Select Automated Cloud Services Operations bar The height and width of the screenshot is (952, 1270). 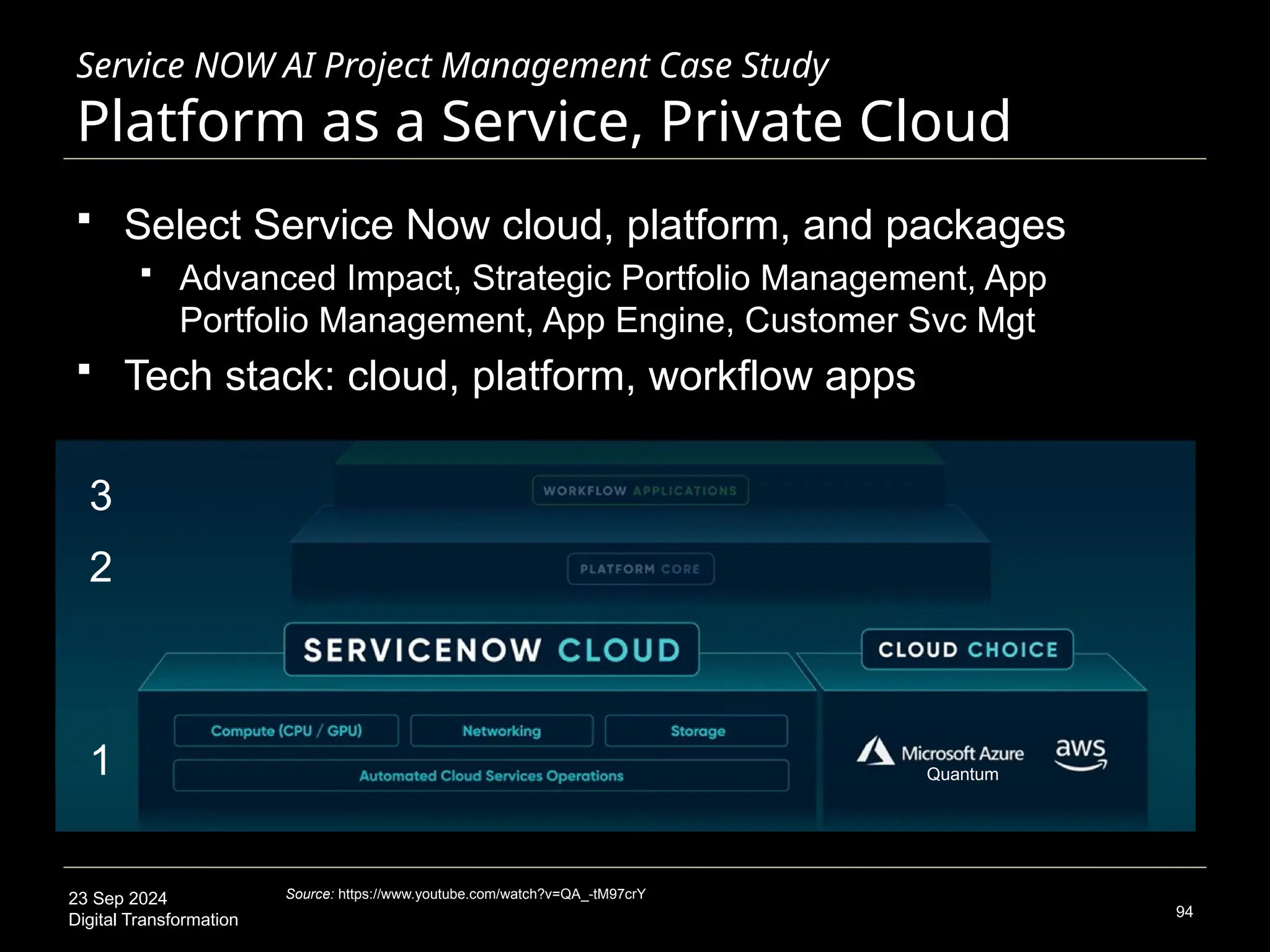(481, 775)
